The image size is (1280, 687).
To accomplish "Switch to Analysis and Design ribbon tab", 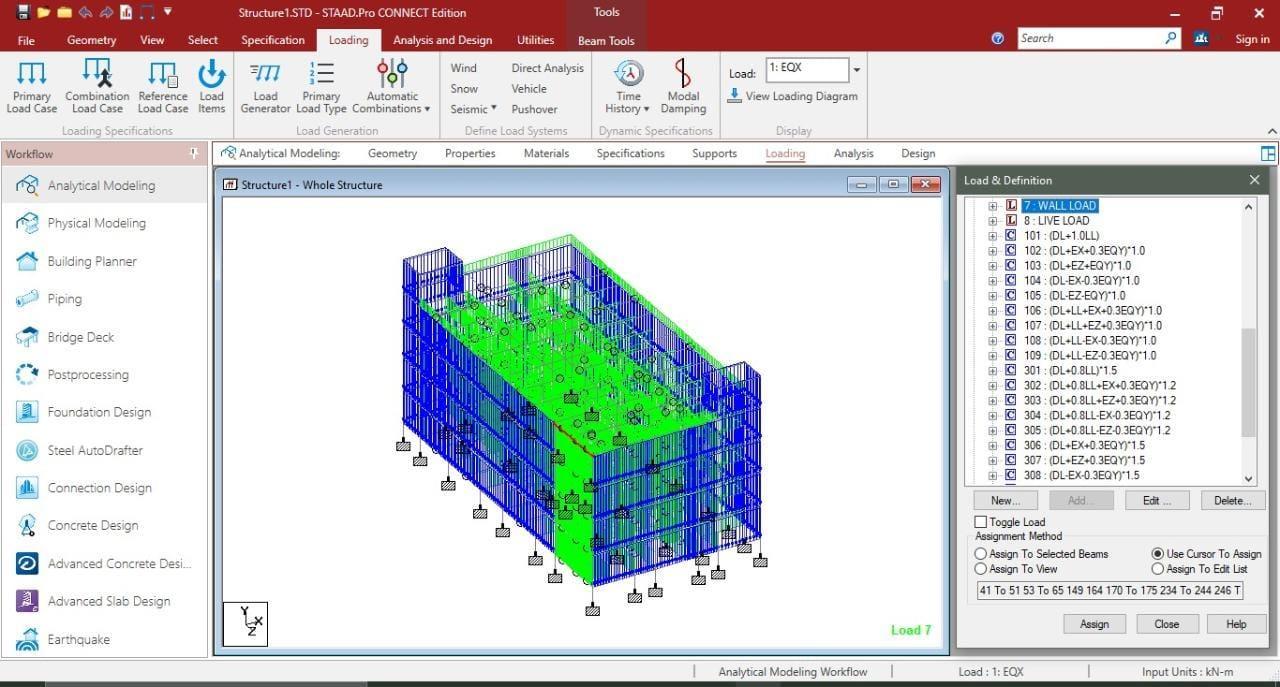I will pyautogui.click(x=442, y=40).
